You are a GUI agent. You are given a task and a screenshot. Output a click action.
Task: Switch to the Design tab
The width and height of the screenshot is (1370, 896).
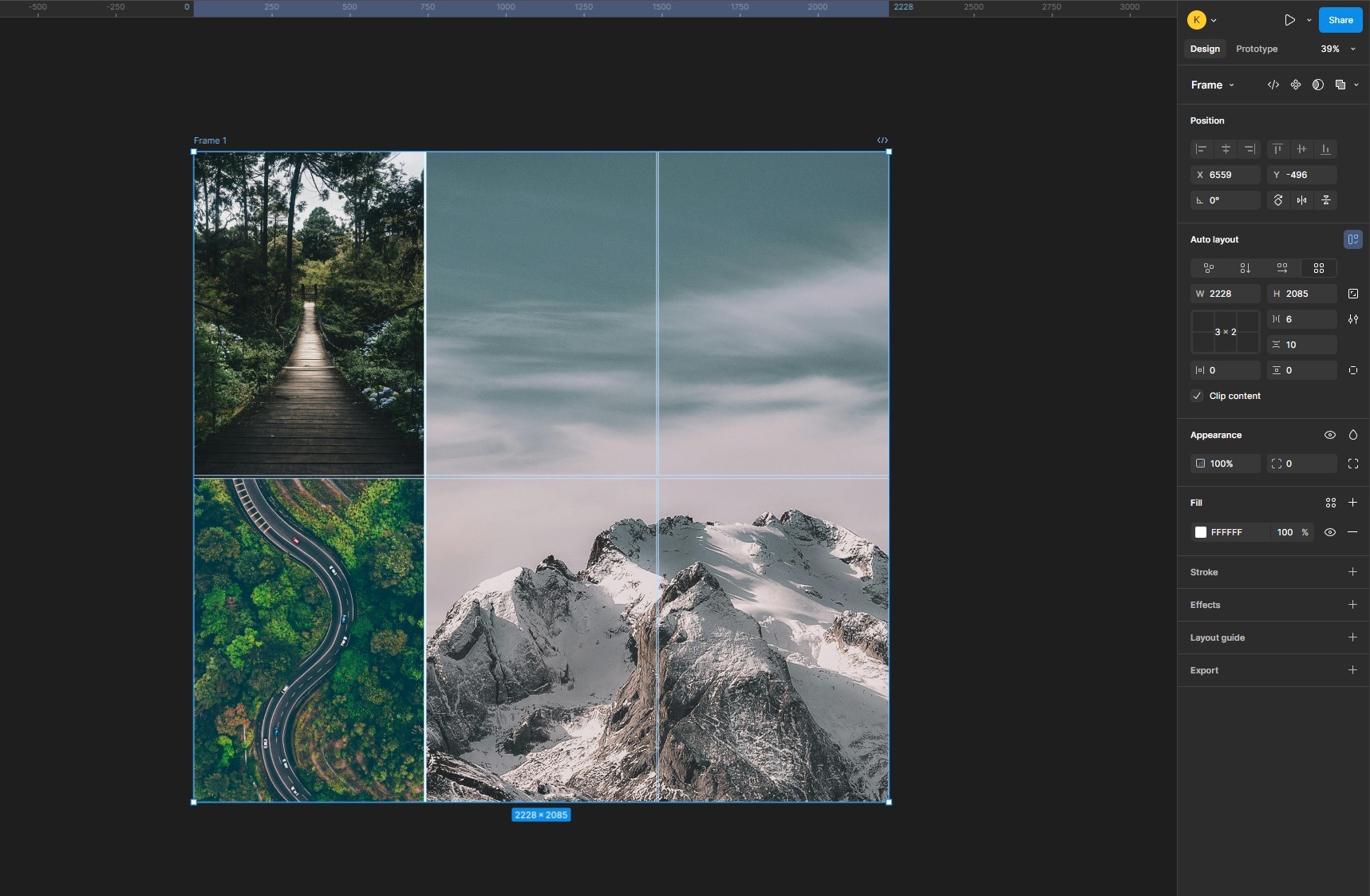click(x=1205, y=49)
